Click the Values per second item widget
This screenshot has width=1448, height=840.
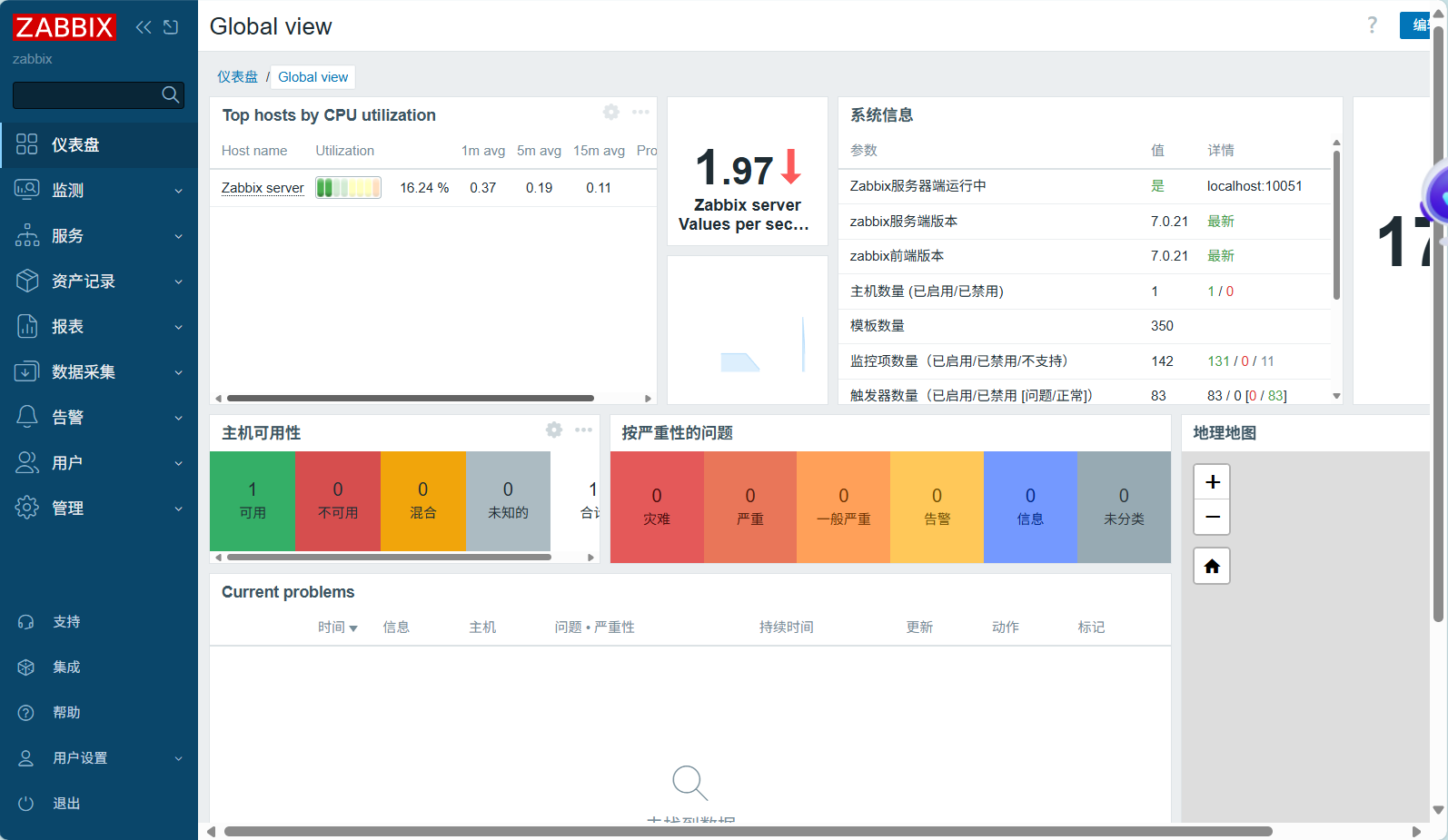tap(748, 172)
